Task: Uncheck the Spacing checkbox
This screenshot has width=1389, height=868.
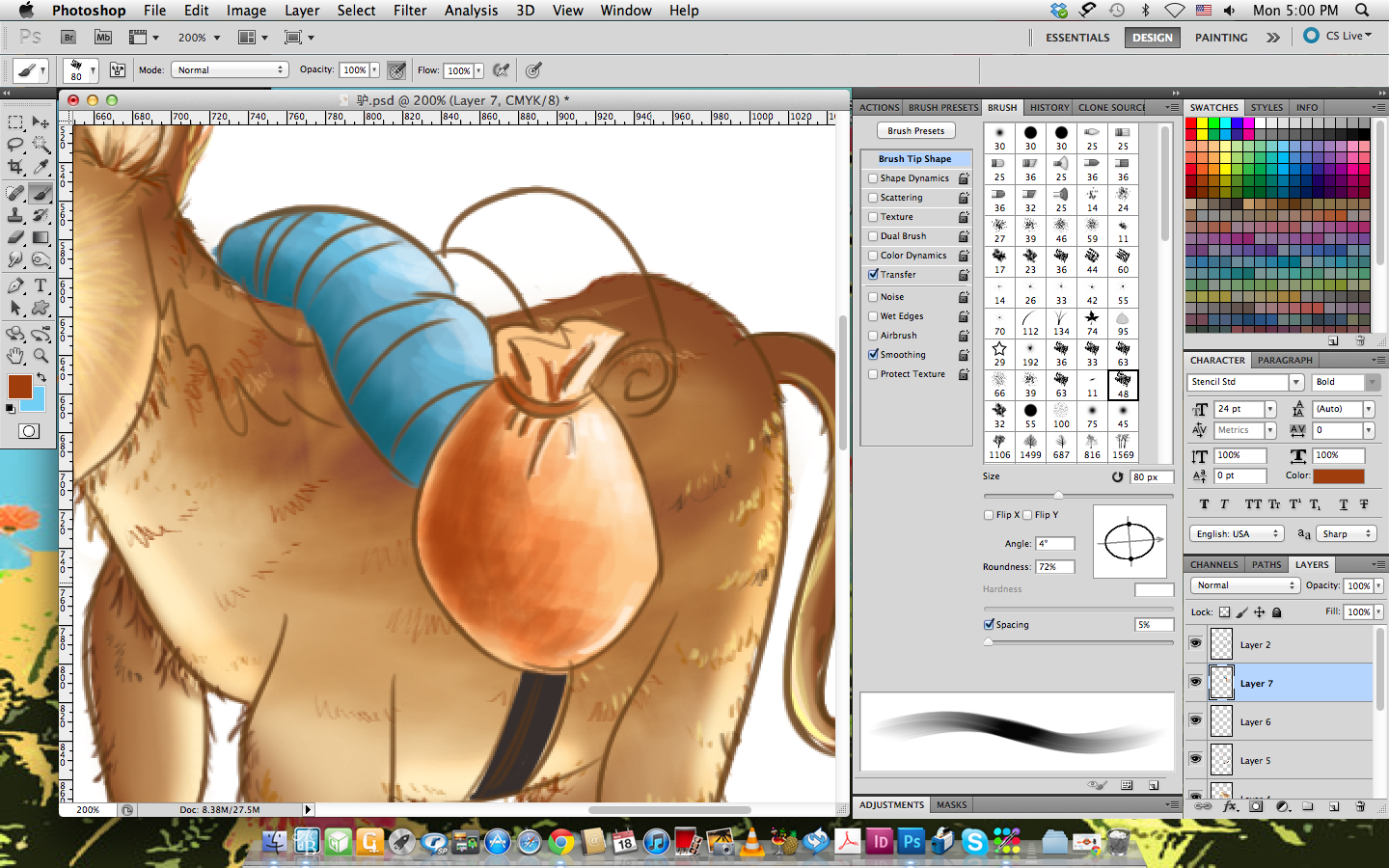Action: [x=989, y=625]
